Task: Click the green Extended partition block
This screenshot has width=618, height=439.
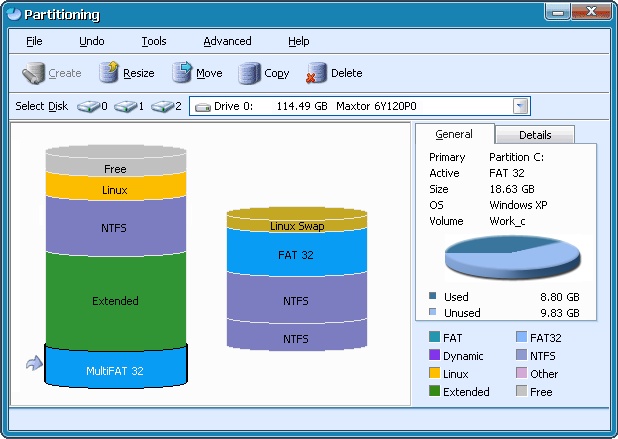Action: click(x=116, y=300)
